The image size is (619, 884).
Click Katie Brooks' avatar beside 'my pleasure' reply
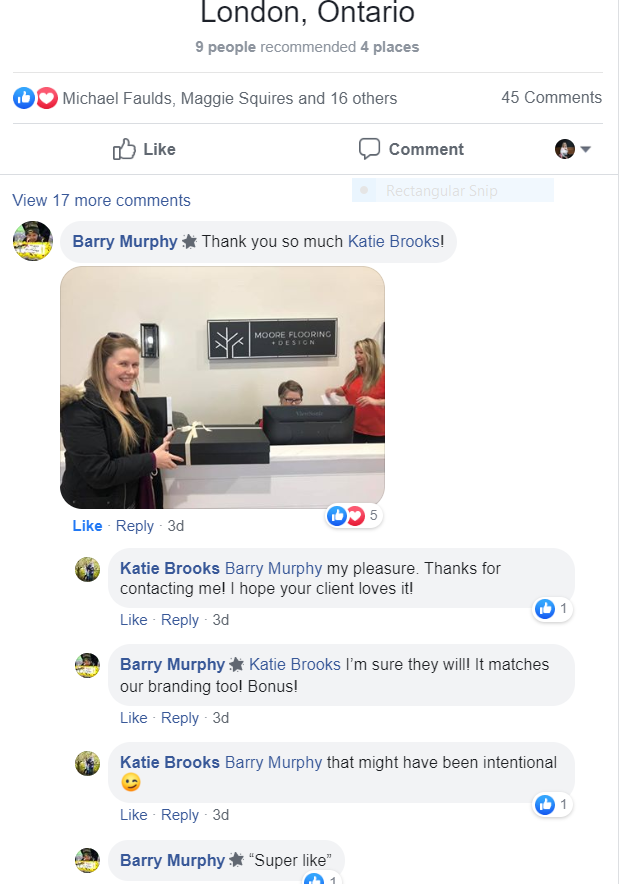pos(87,569)
